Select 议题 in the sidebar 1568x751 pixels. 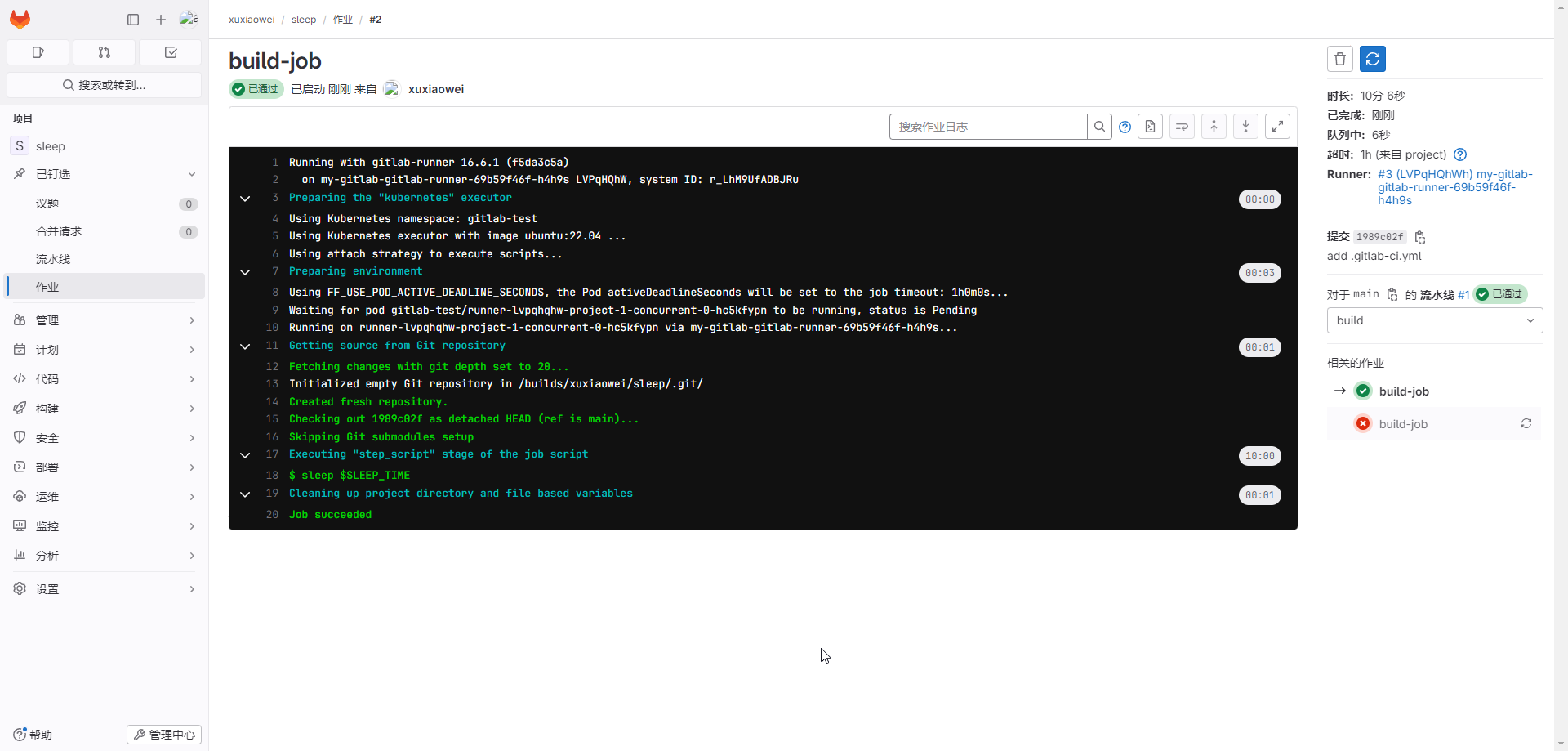point(47,203)
